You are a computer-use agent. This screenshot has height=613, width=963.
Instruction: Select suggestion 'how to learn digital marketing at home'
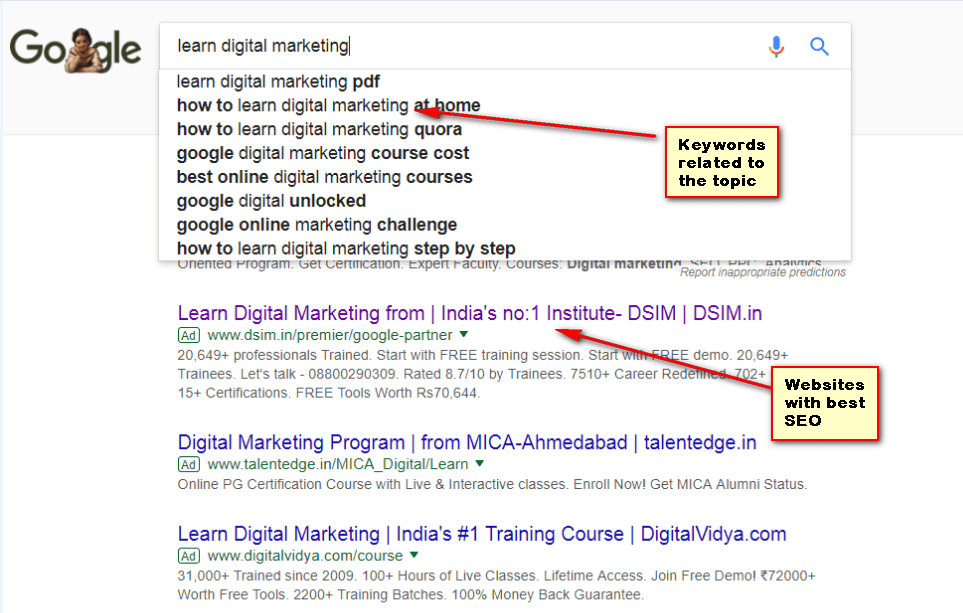(x=329, y=106)
